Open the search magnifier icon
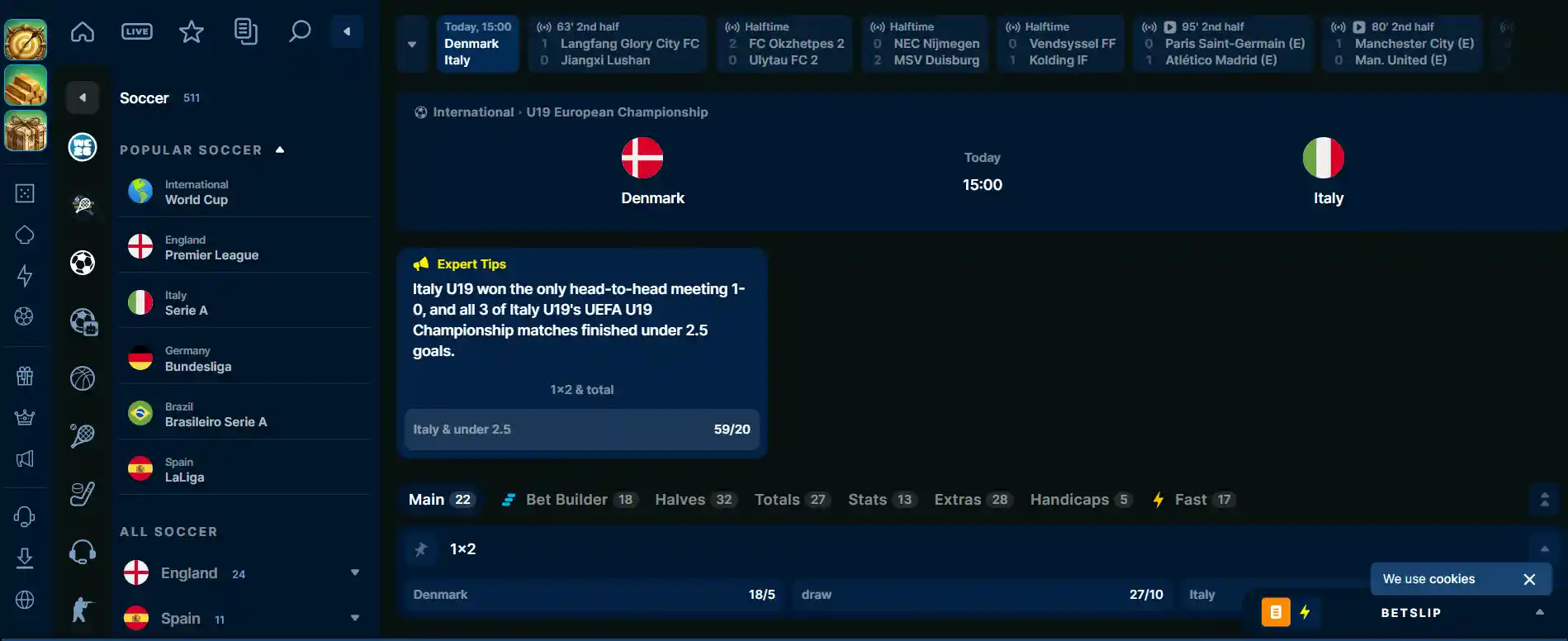Image resolution: width=1568 pixels, height=641 pixels. (x=300, y=32)
